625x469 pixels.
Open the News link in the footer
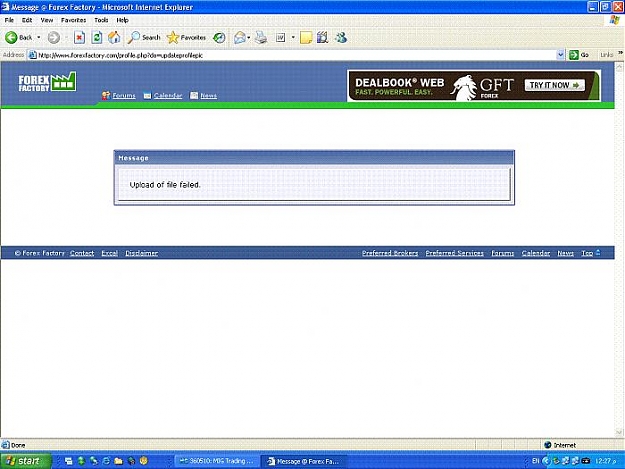(x=565, y=253)
